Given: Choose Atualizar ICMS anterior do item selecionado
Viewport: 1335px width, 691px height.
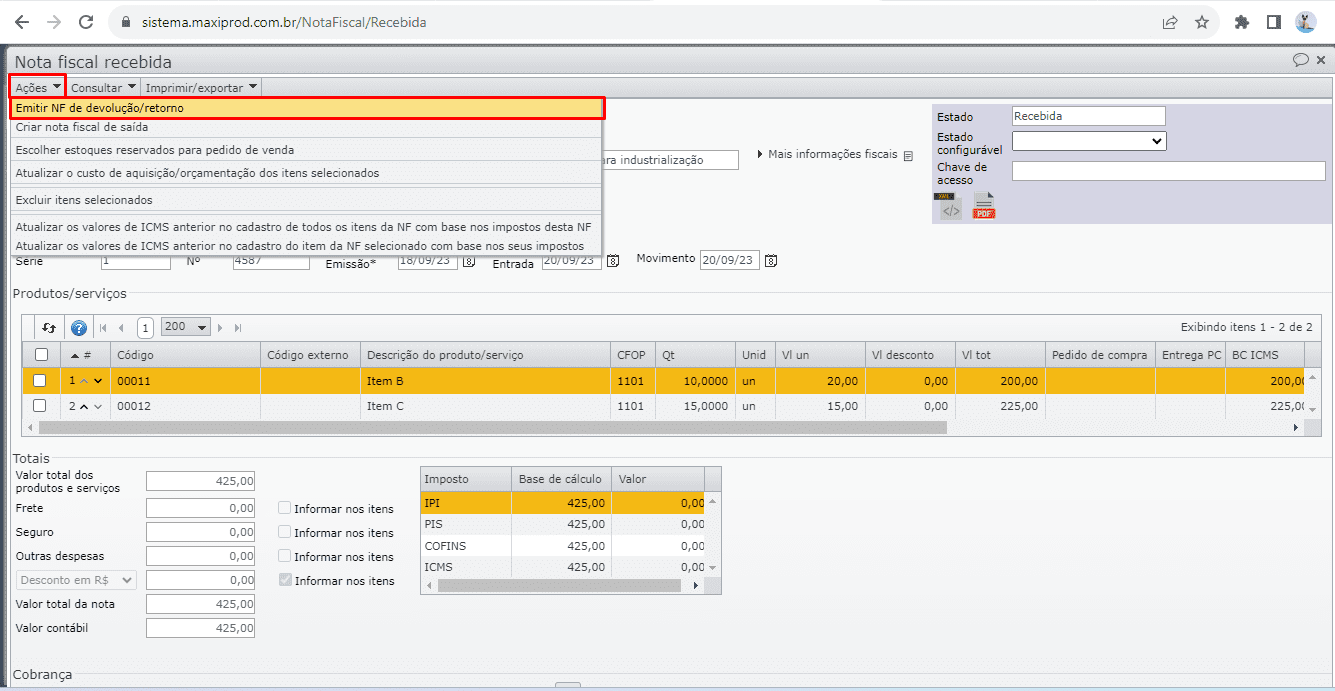Looking at the screenshot, I should (306, 245).
